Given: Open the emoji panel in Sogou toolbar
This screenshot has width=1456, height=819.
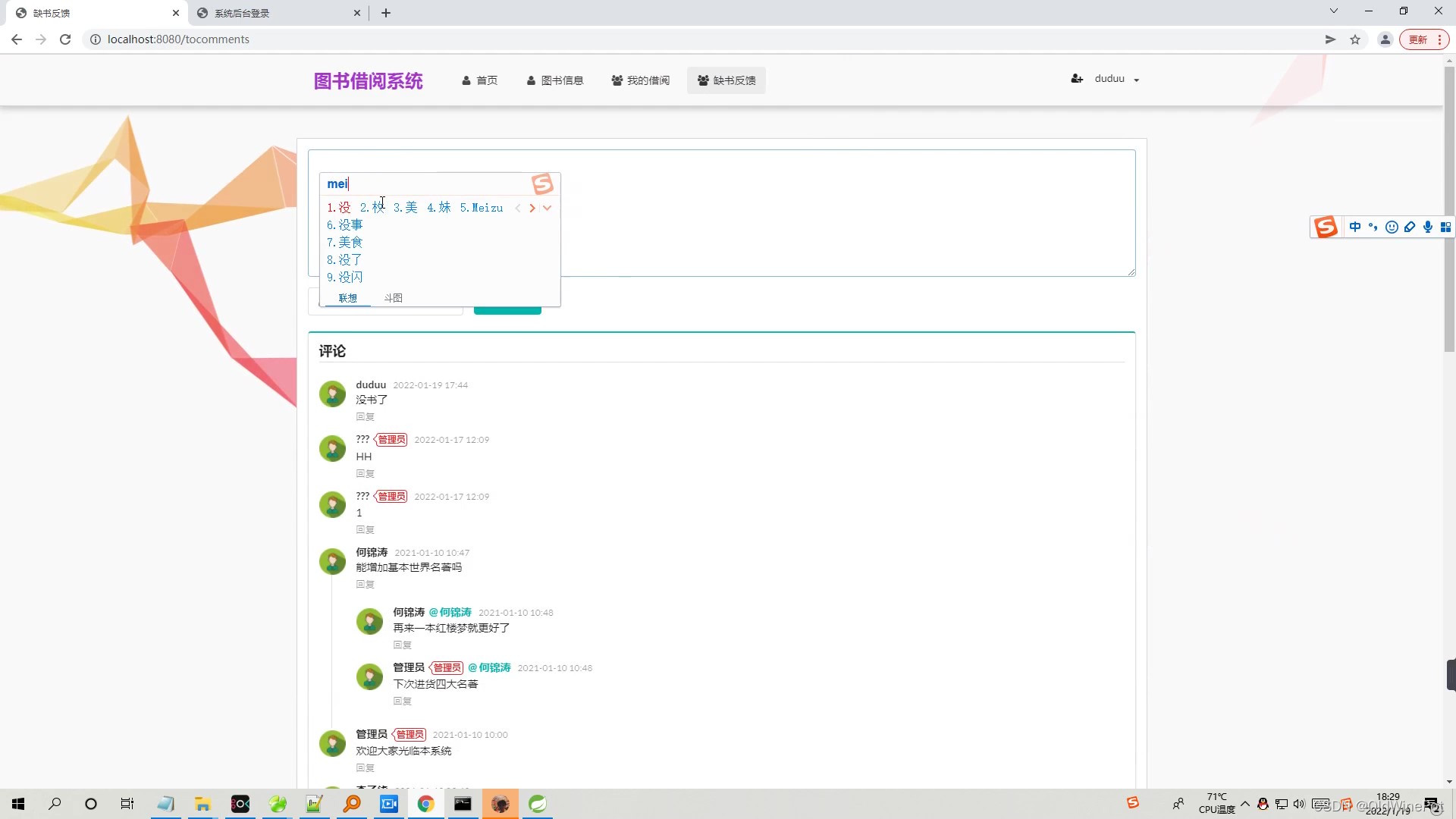Looking at the screenshot, I should point(1392,227).
